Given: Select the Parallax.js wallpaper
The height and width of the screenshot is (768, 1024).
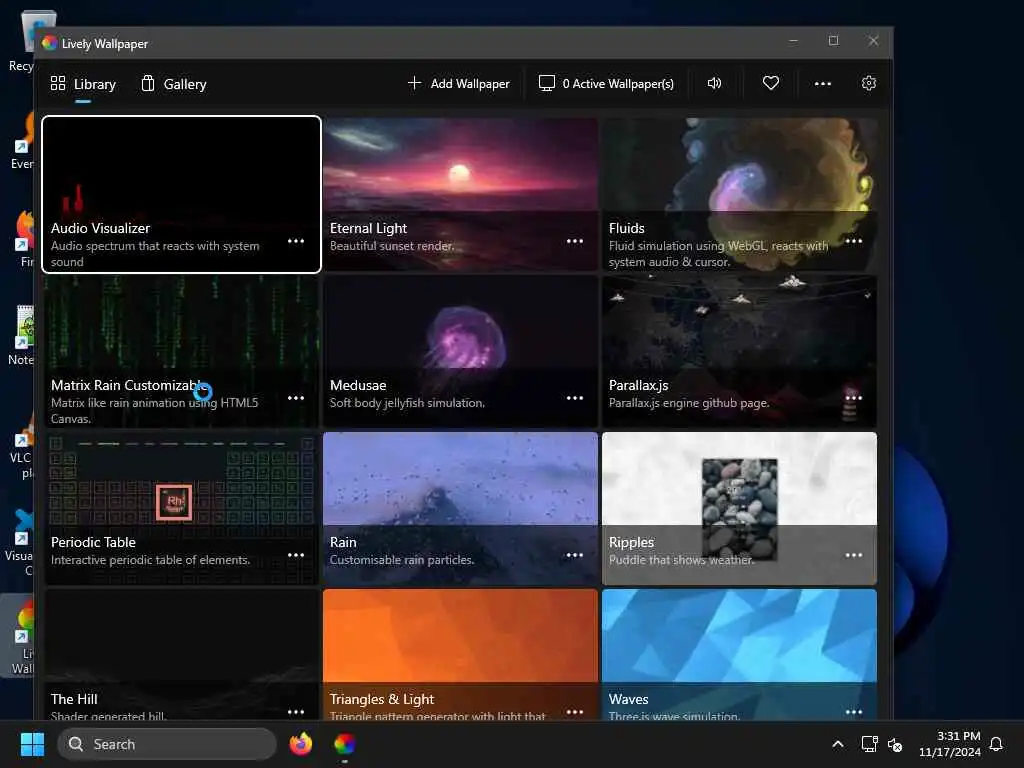Looking at the screenshot, I should (x=739, y=351).
